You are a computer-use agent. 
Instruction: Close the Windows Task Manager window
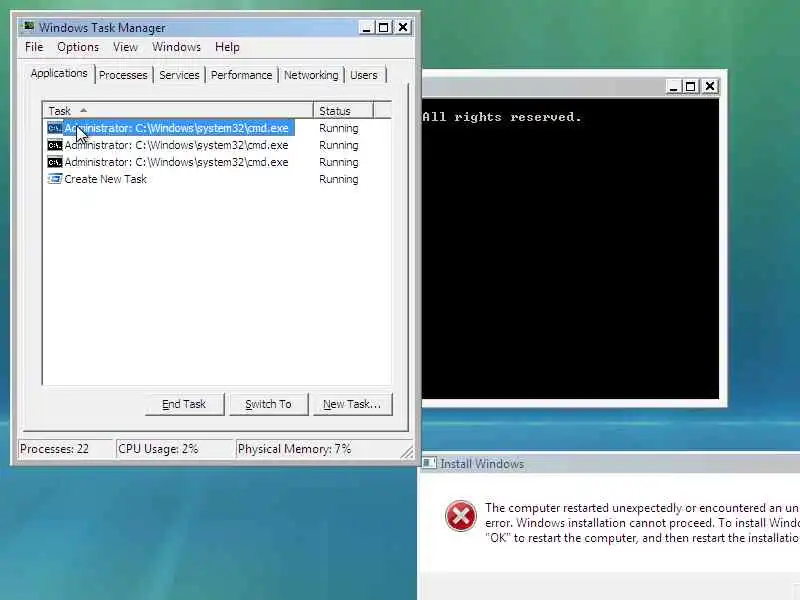(x=403, y=27)
